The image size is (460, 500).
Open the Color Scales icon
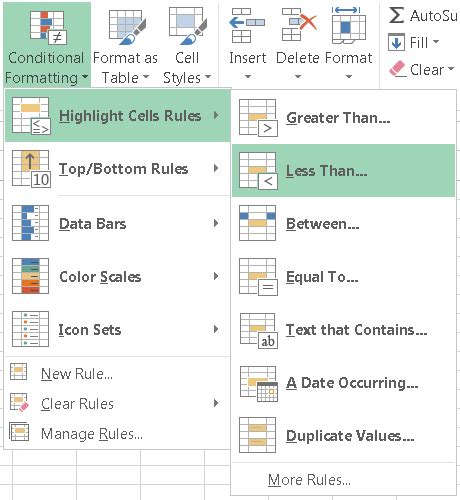point(30,276)
